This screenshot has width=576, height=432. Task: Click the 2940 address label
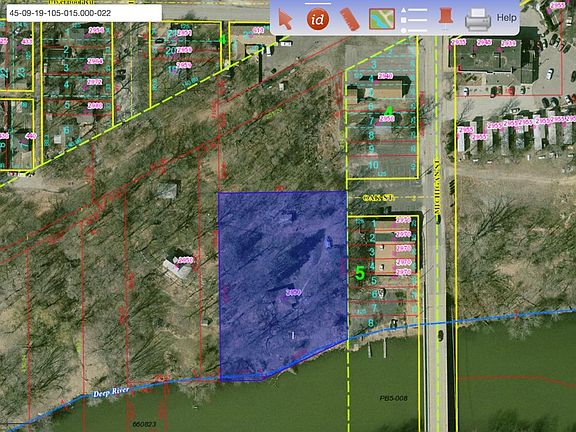385,76
